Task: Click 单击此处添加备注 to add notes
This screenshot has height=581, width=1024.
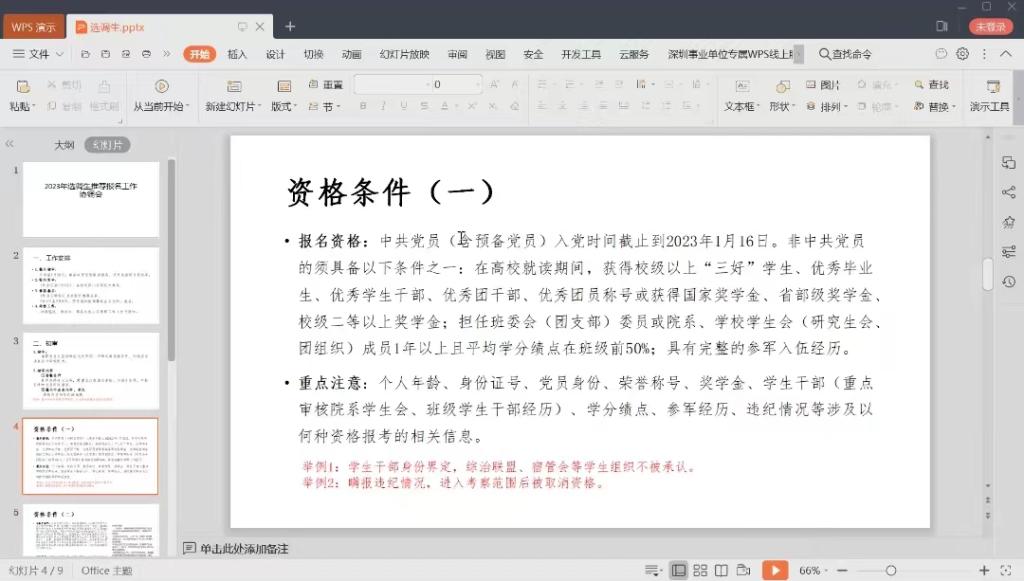Action: point(243,548)
